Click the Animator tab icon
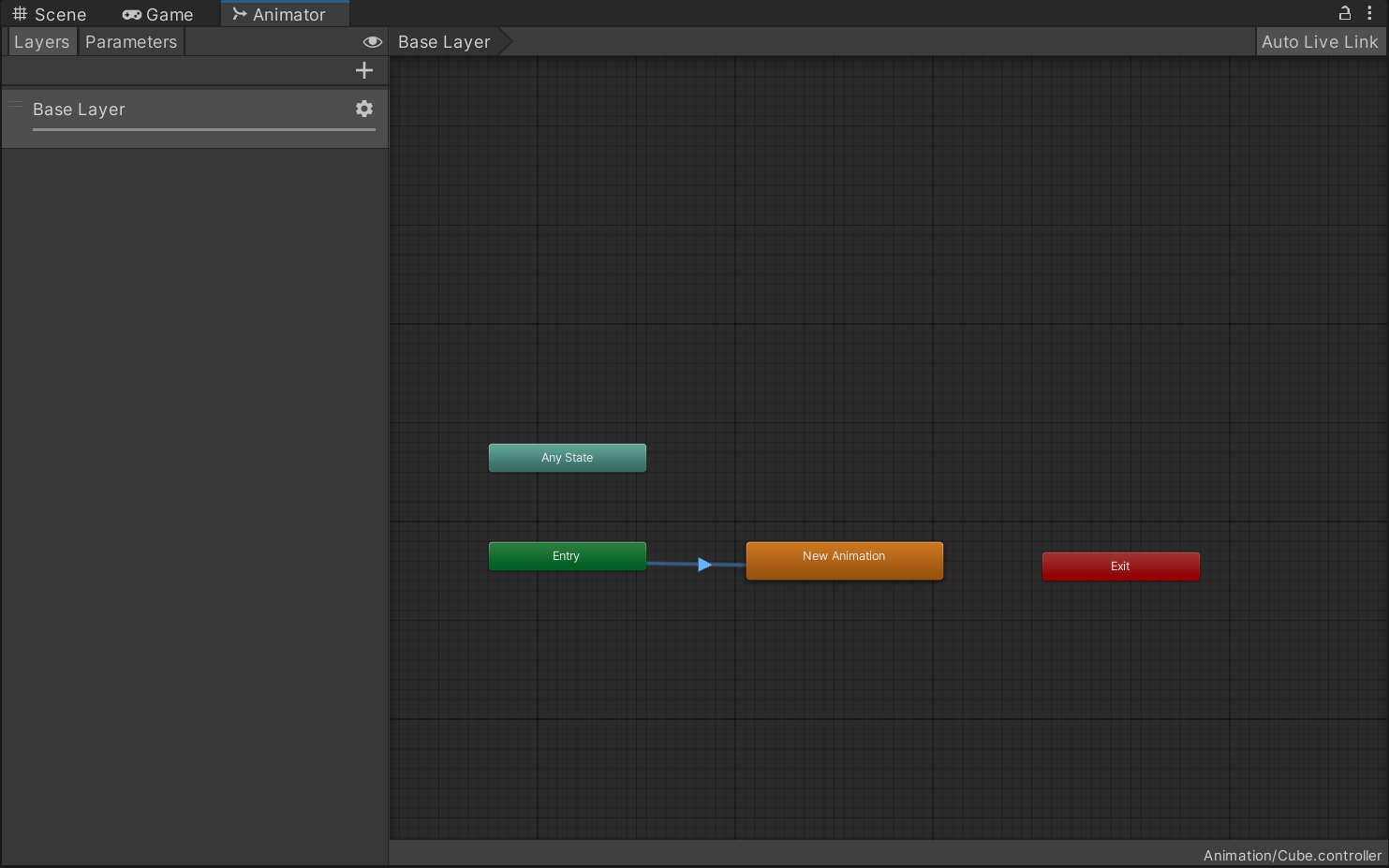The height and width of the screenshot is (868, 1389). click(x=240, y=14)
